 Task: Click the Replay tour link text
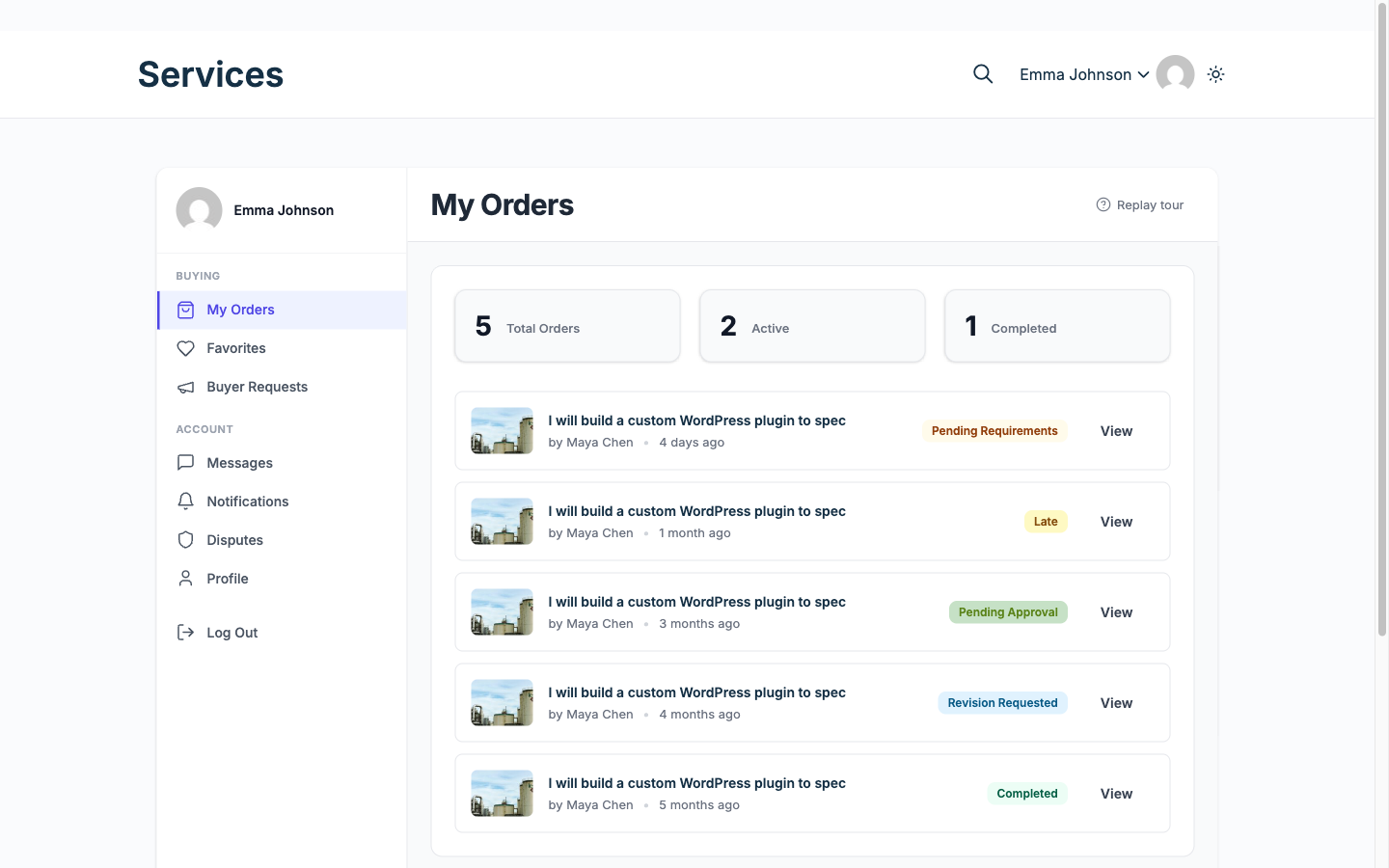(1150, 205)
